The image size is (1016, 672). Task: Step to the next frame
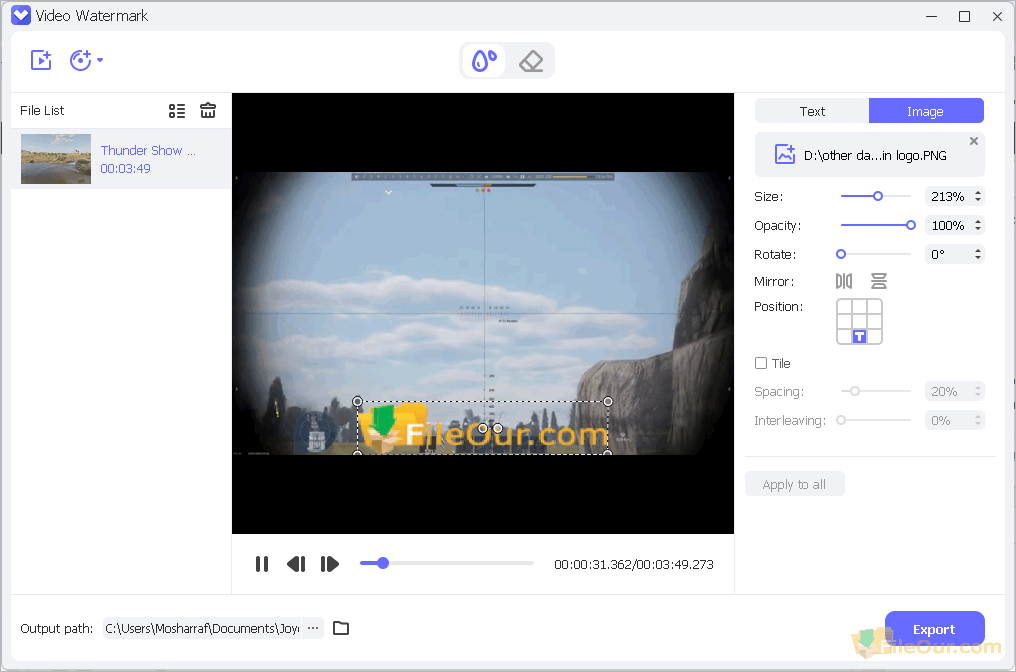click(x=330, y=564)
